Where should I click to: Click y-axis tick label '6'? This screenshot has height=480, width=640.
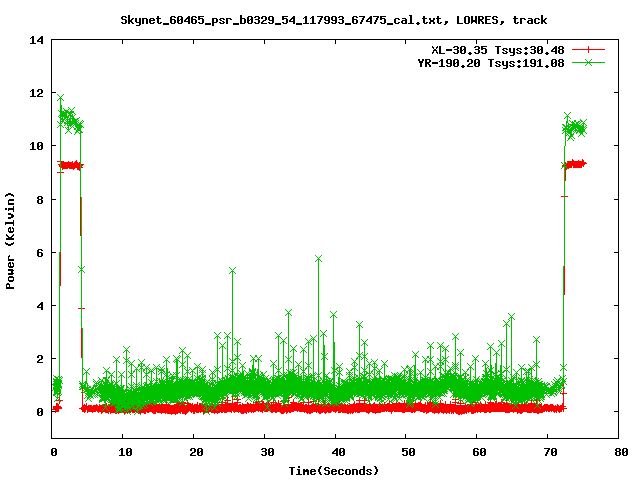pos(40,253)
